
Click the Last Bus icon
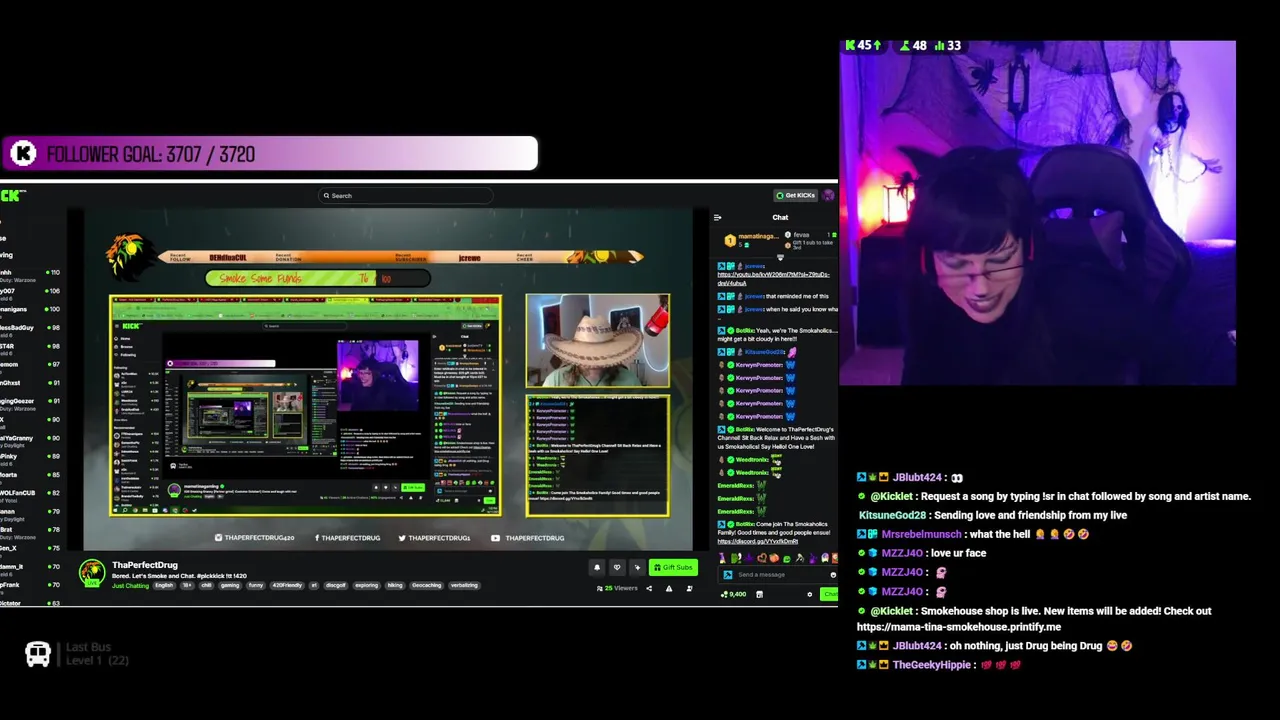coord(38,655)
